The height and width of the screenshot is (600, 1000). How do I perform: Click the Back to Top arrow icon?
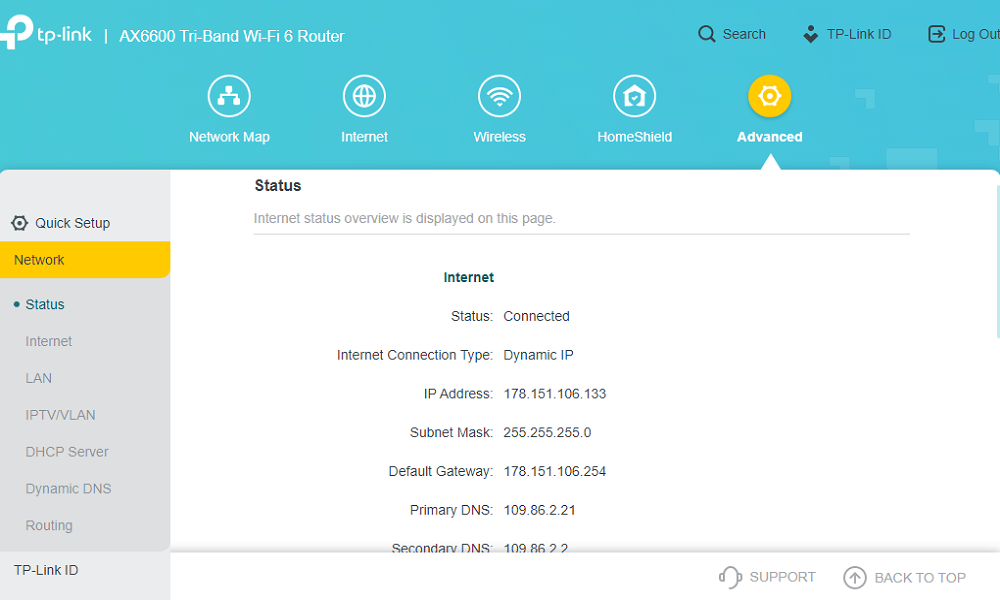[855, 578]
